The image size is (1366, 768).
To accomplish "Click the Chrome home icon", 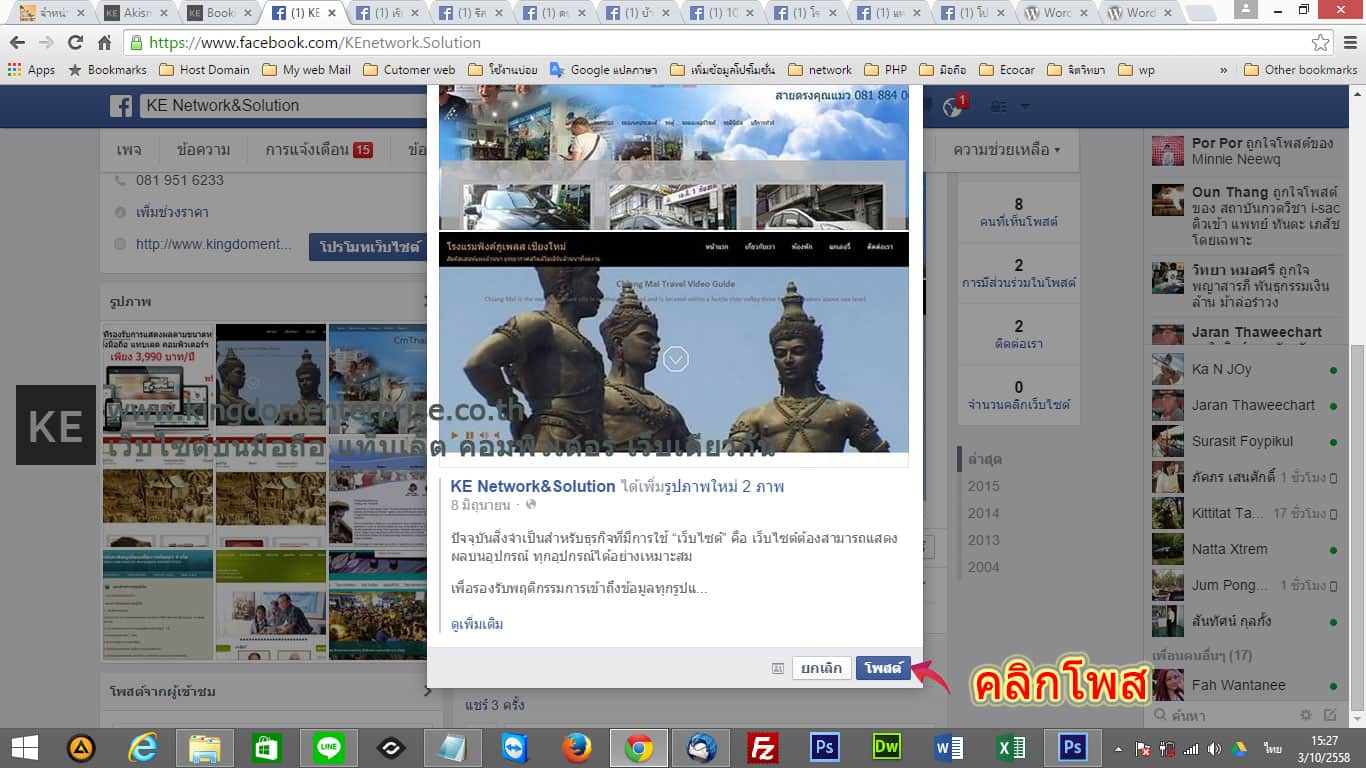I will click(104, 43).
